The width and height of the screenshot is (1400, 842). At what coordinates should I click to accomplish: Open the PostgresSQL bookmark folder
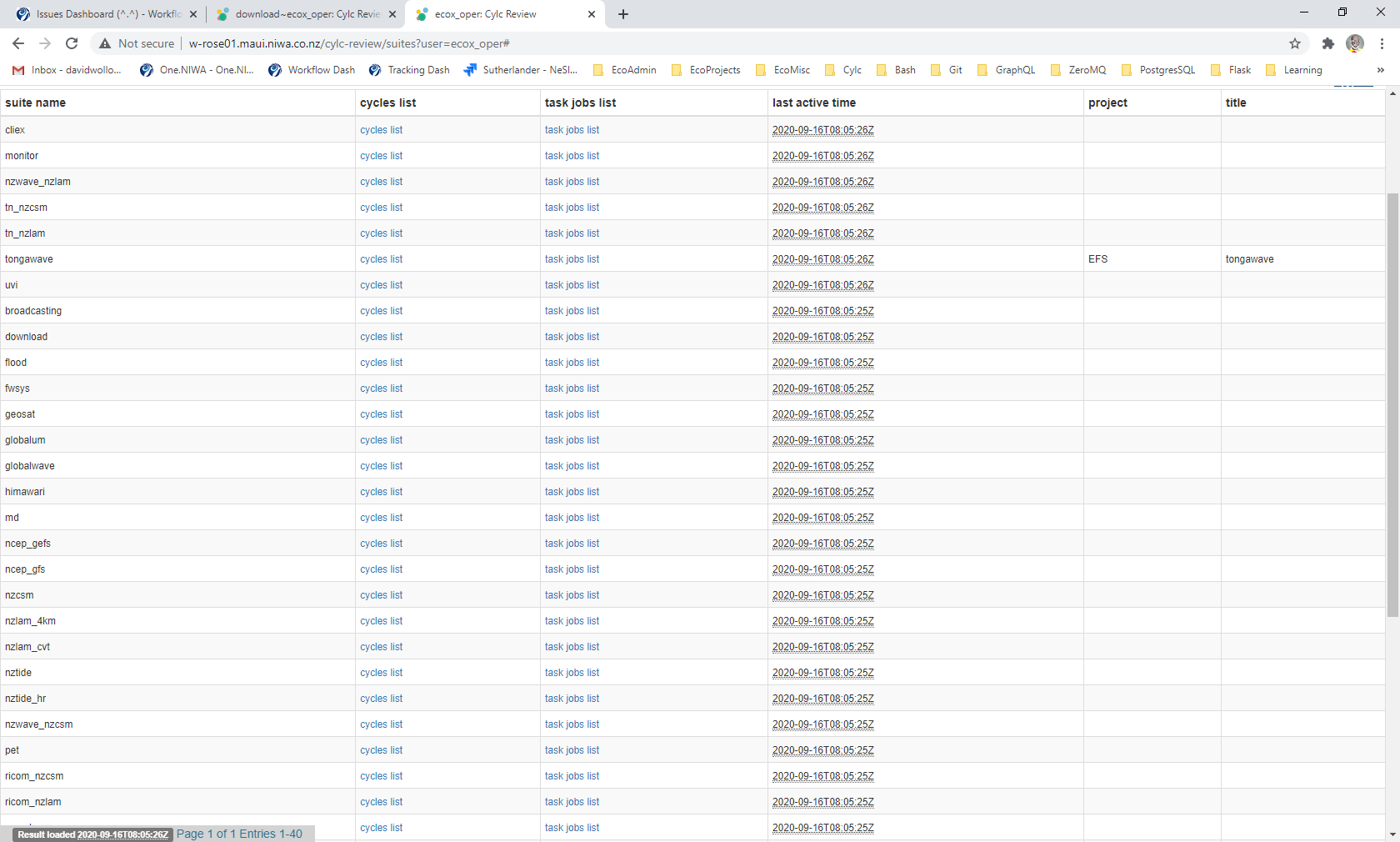point(1158,70)
